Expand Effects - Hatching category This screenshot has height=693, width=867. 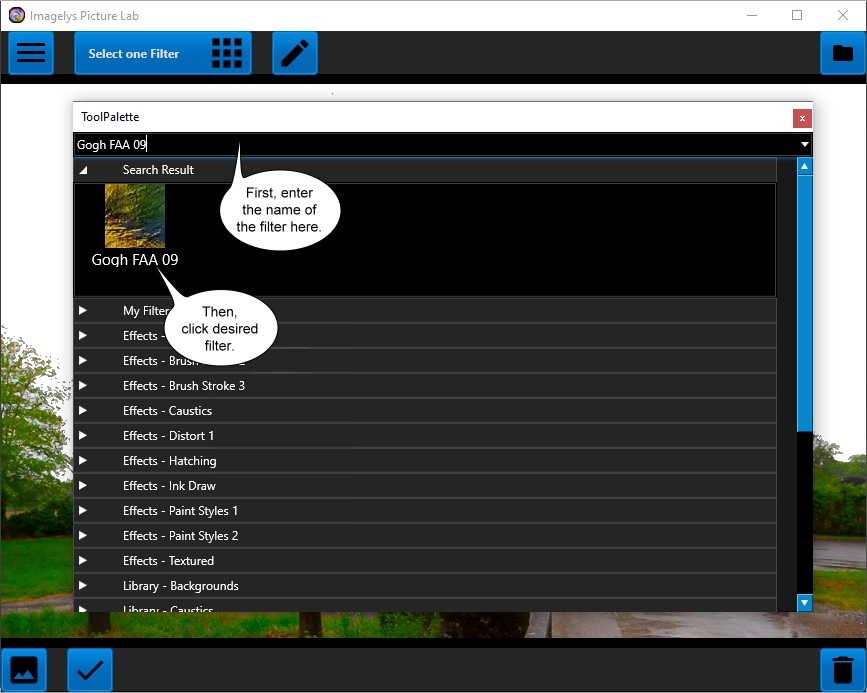click(x=83, y=460)
